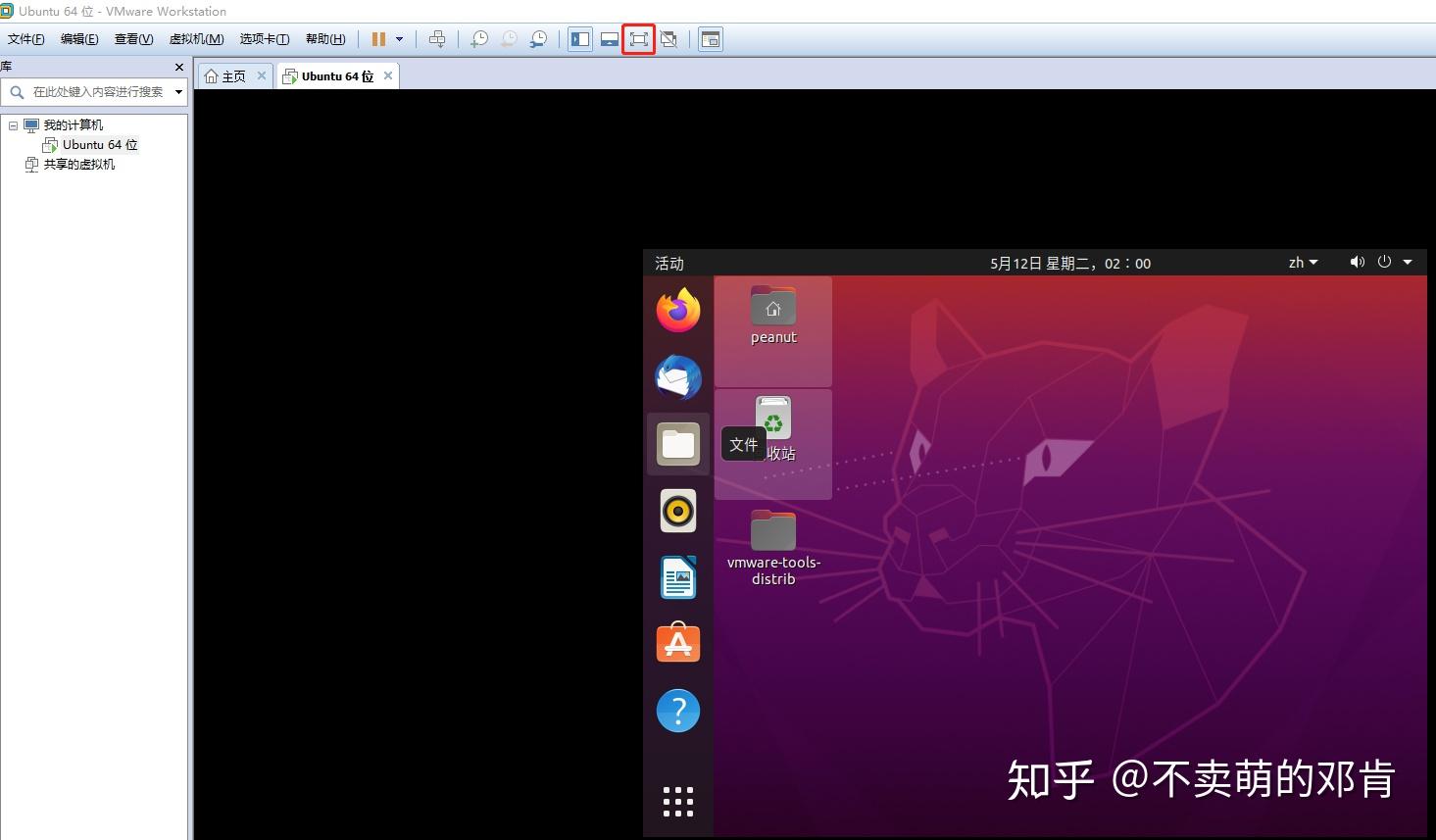Launch Firefox from the Ubuntu dock
The width and height of the screenshot is (1436, 840).
[x=678, y=311]
